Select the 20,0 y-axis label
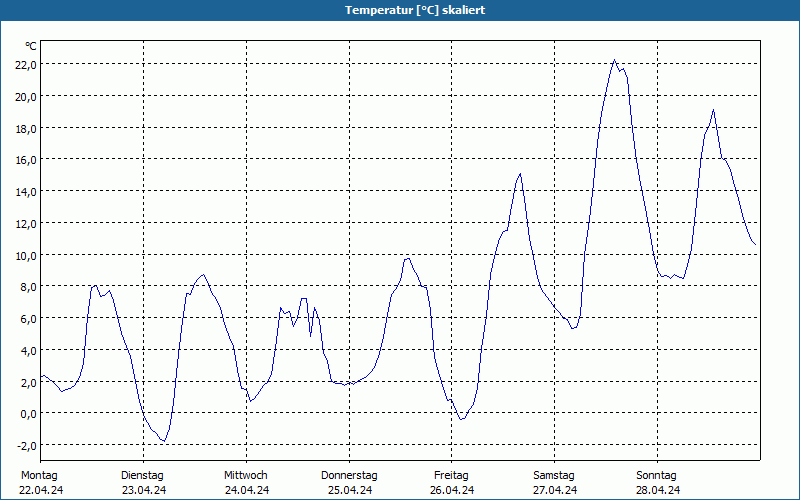Screen dimensions: 800x500 26,96
